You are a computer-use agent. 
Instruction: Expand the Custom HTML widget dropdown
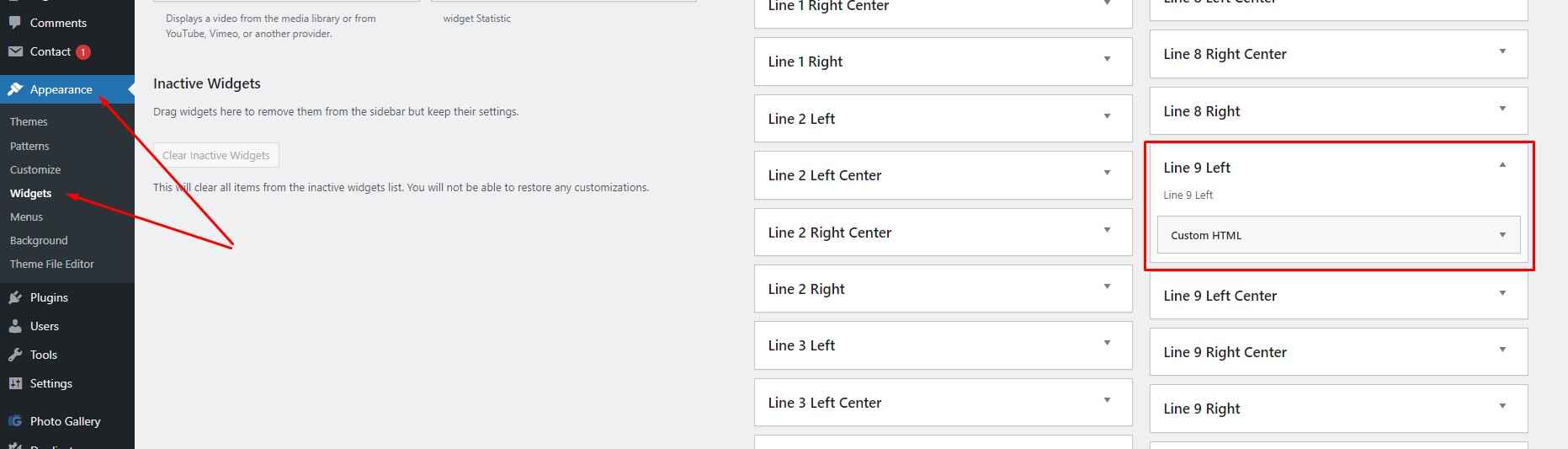[1502, 235]
